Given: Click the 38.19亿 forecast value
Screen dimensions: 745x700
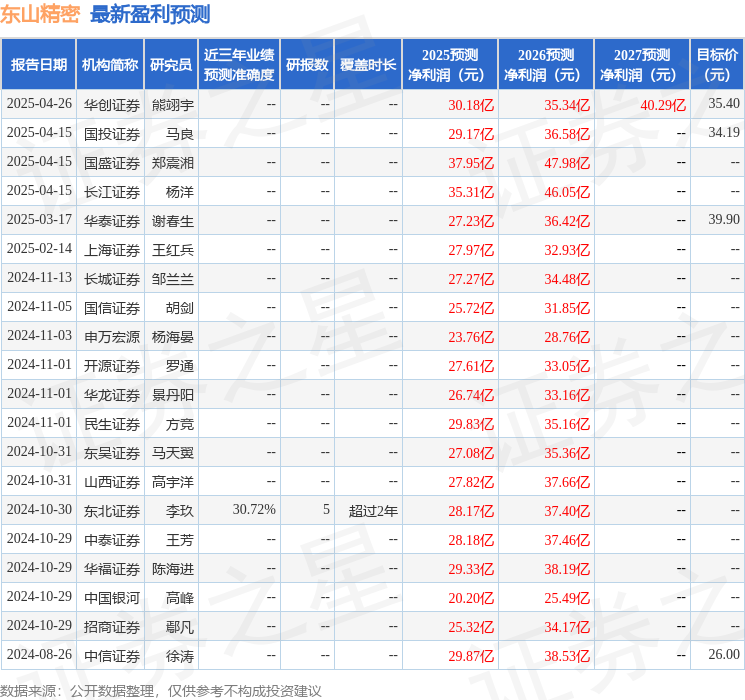Looking at the screenshot, I should (567, 569).
